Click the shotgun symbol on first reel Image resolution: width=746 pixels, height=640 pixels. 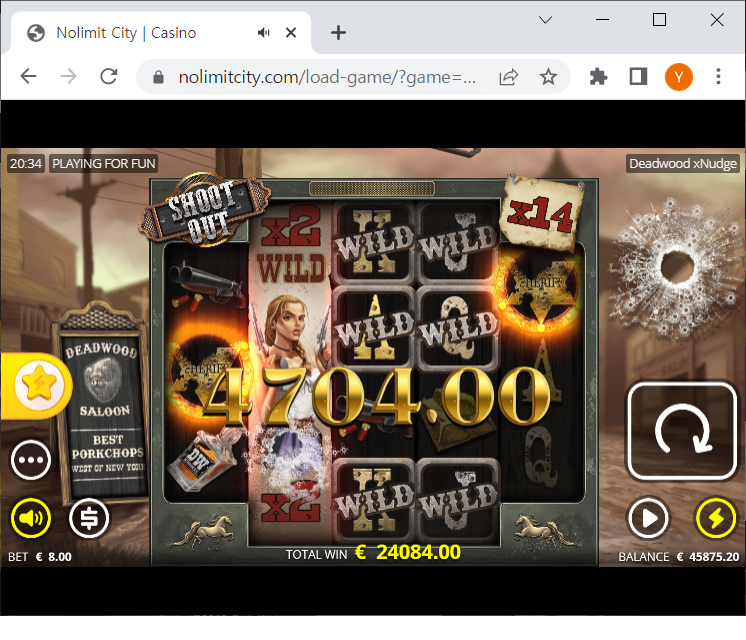(x=206, y=286)
